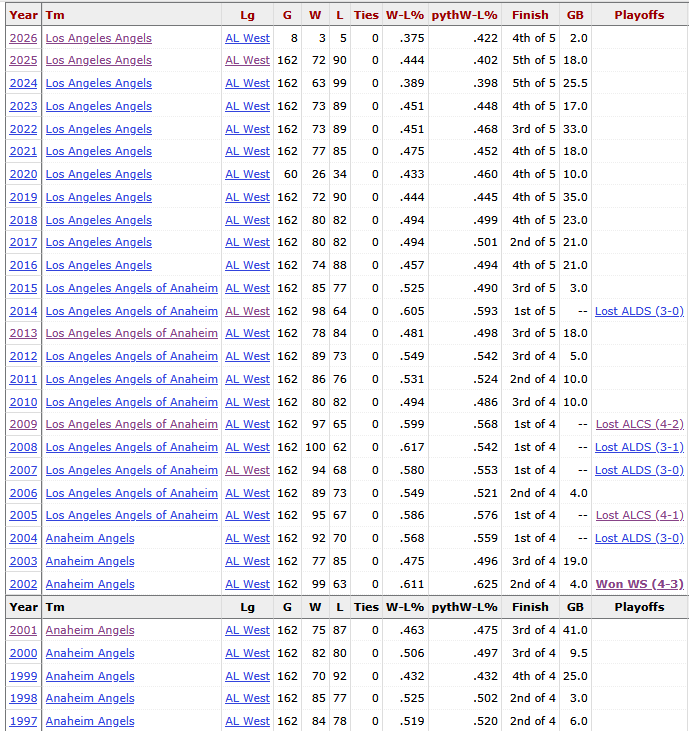Open the 2016 season link

pyautogui.click(x=23, y=265)
